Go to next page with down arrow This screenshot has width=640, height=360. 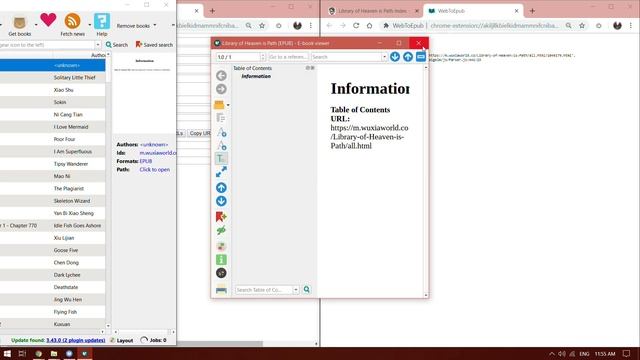pos(221,201)
